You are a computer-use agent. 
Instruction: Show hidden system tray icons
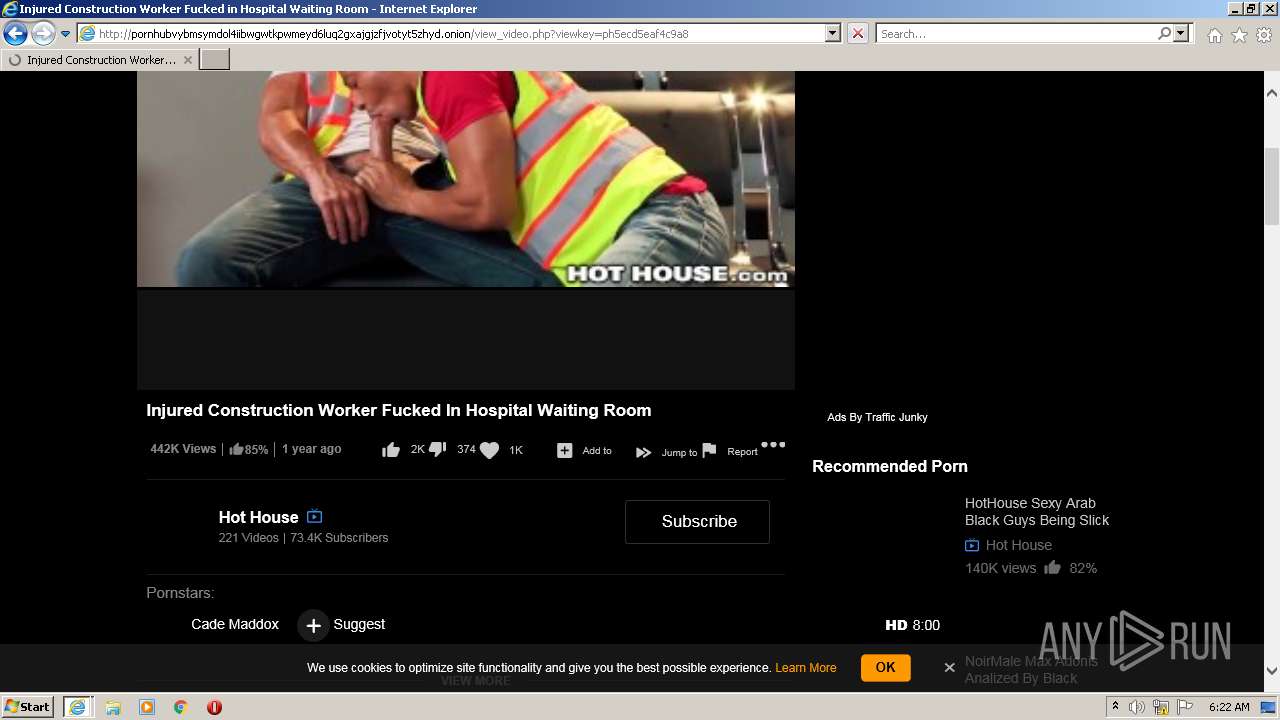pyautogui.click(x=1116, y=707)
